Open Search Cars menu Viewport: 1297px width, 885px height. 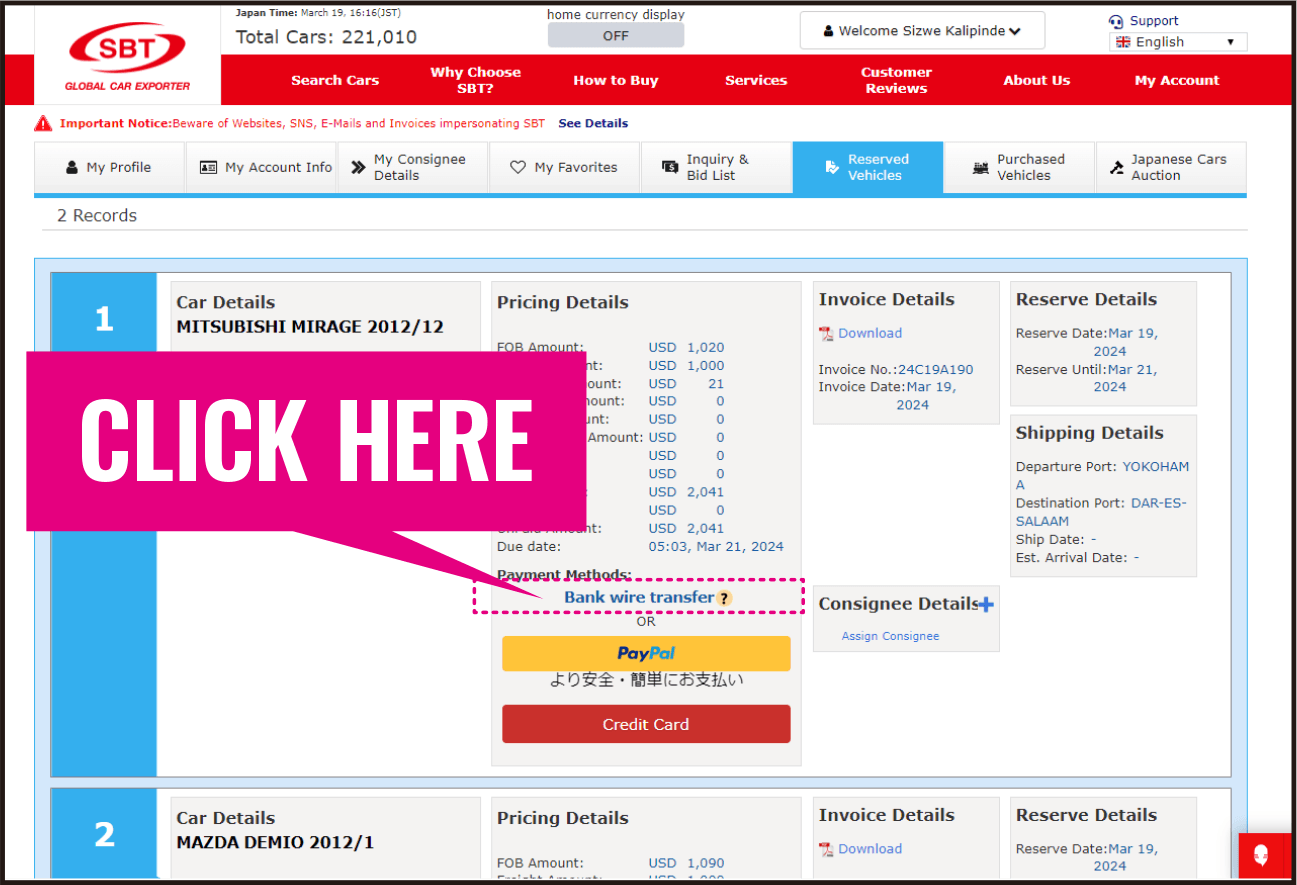tap(335, 80)
